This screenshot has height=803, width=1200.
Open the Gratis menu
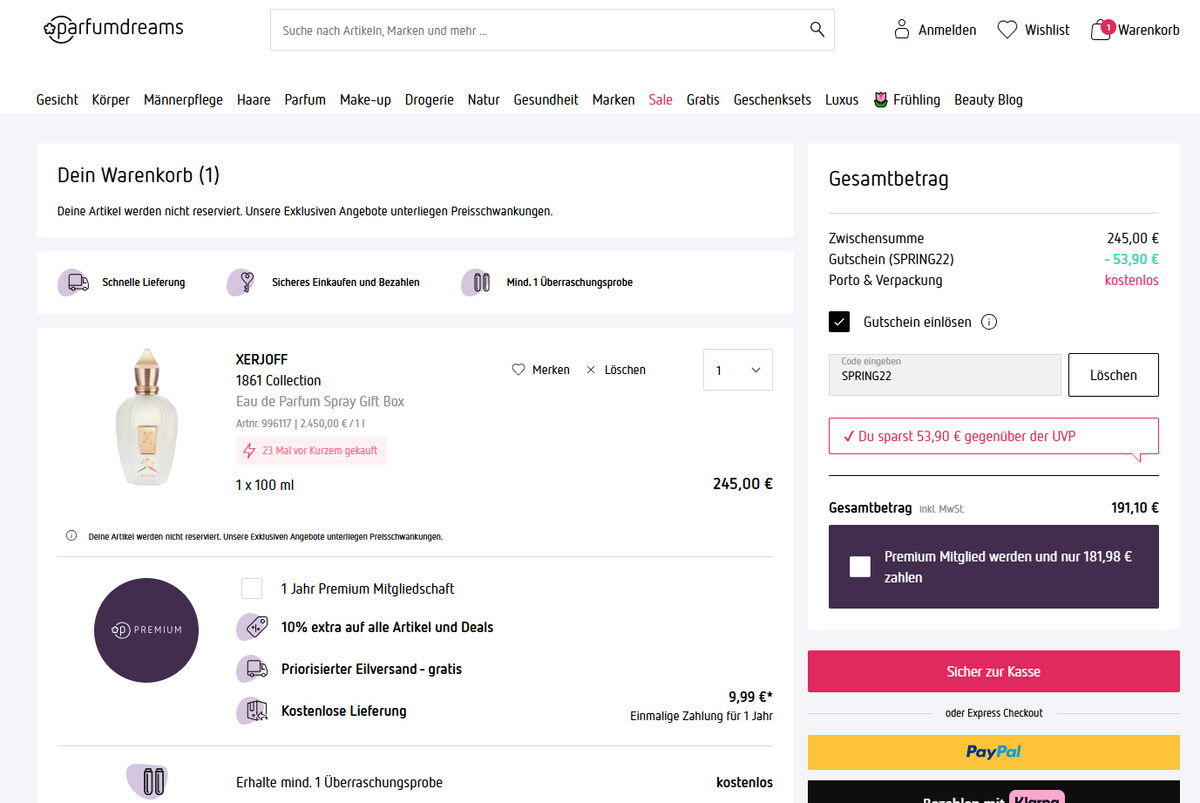click(x=703, y=100)
